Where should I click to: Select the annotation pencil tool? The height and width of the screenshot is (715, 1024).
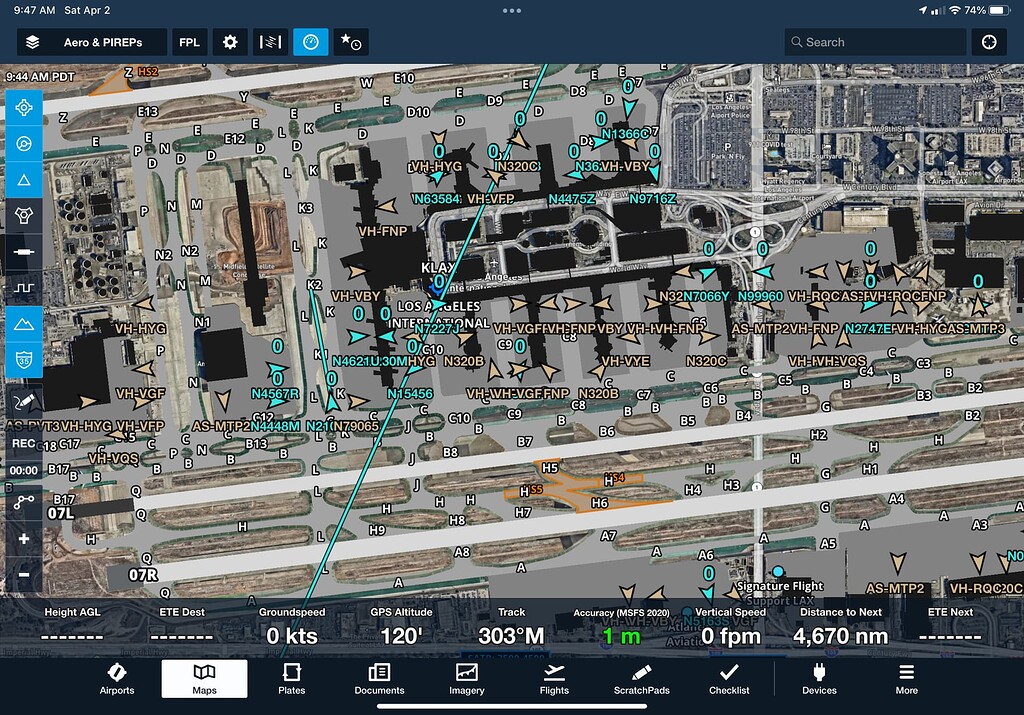(x=24, y=402)
